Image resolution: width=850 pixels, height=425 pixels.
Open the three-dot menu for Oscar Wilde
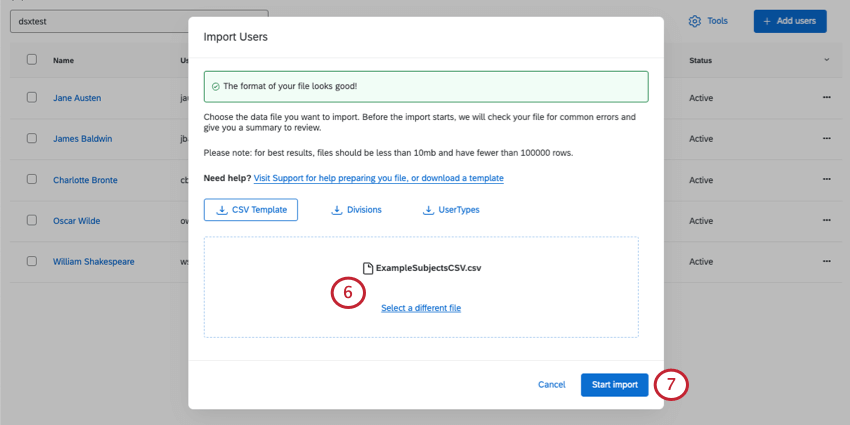[x=827, y=221]
